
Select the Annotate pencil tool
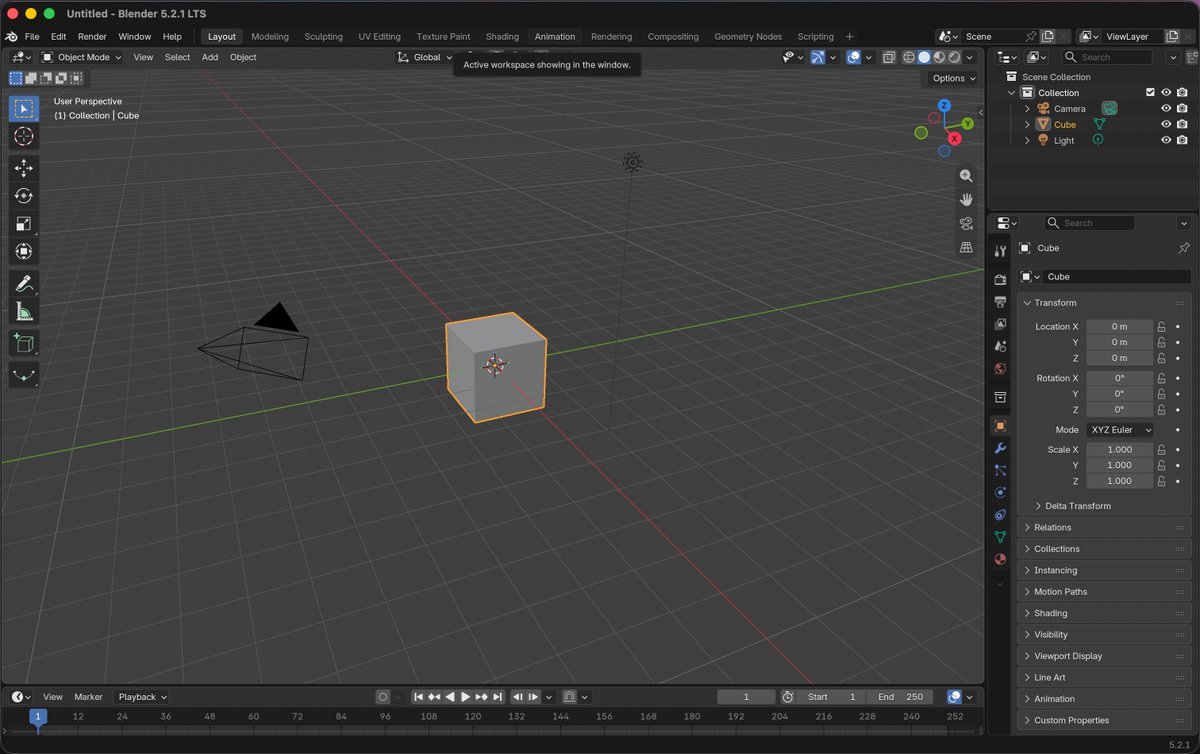click(24, 284)
